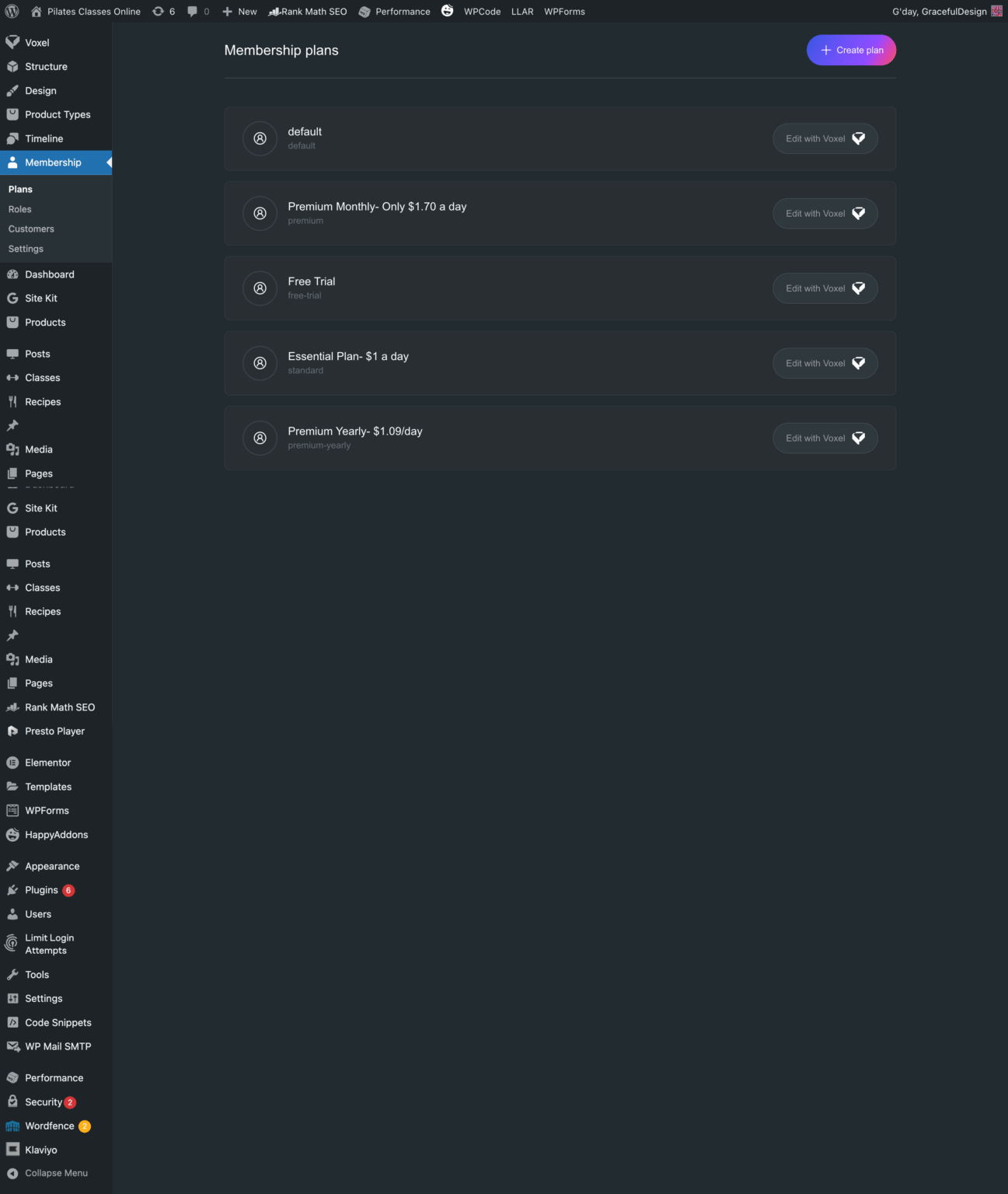Expand the Rank Math SEO admin bar menu
The width and height of the screenshot is (1008, 1194).
(x=308, y=12)
